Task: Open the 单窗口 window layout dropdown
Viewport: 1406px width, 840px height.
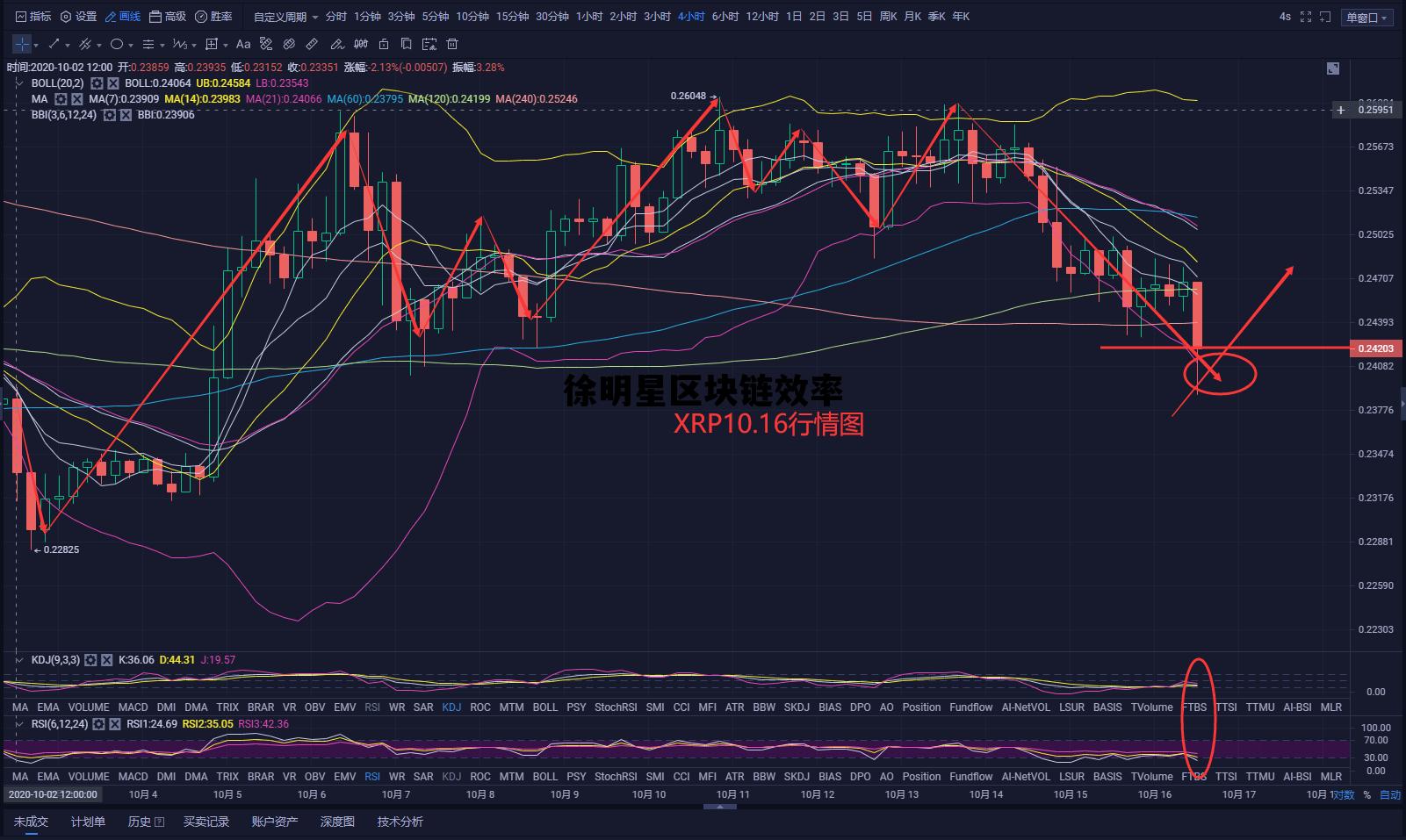Action: [x=1367, y=18]
